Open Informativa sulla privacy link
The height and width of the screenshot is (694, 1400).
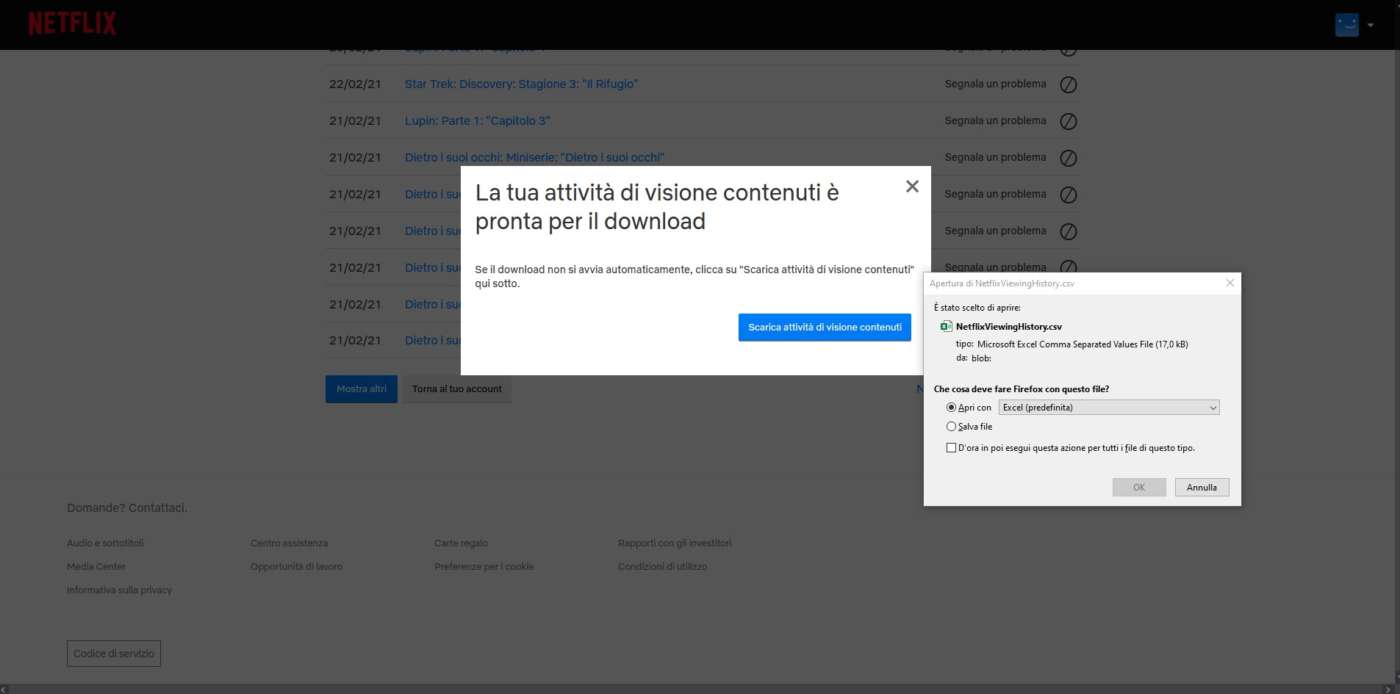tap(119, 591)
